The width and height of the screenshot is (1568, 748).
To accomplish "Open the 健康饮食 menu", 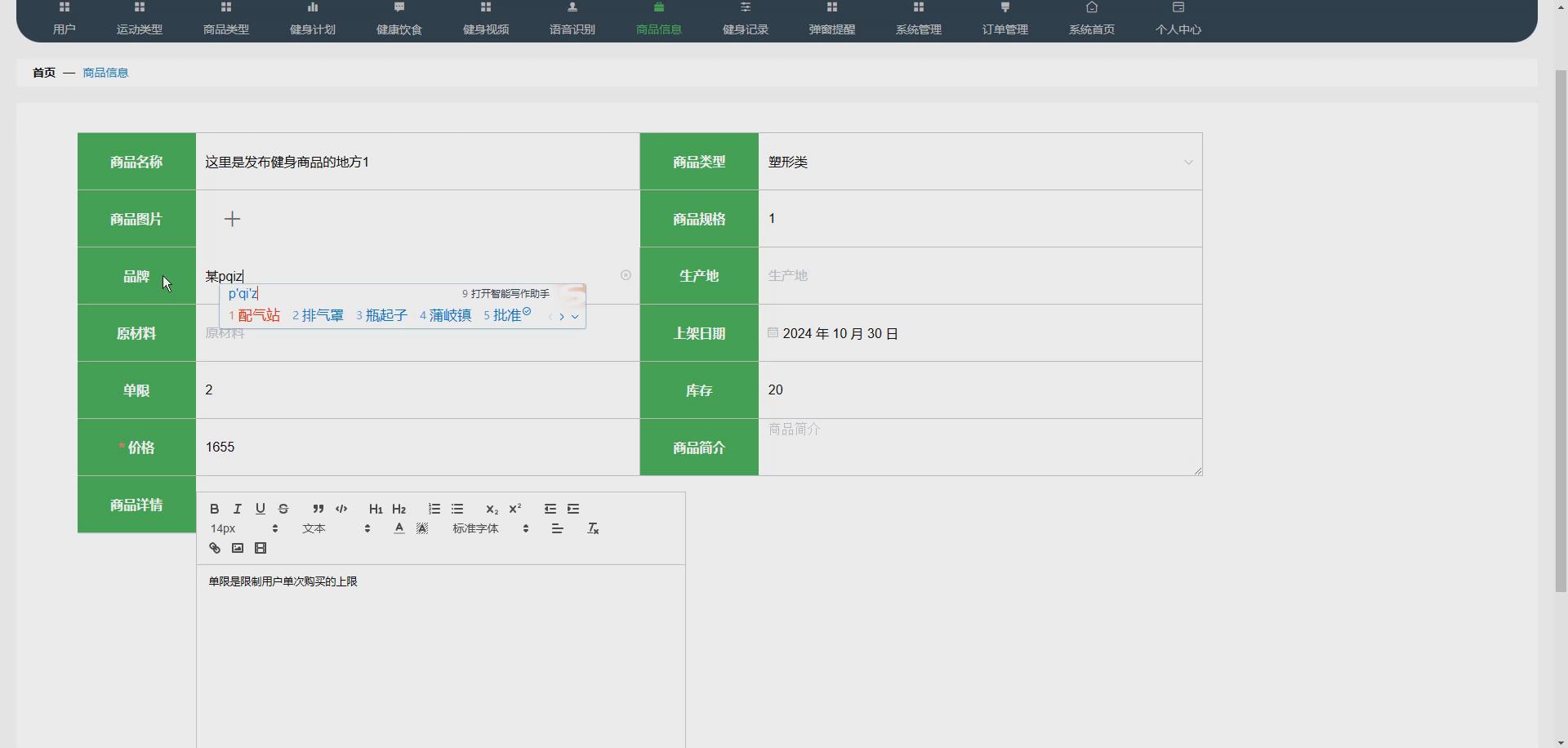I will (399, 20).
